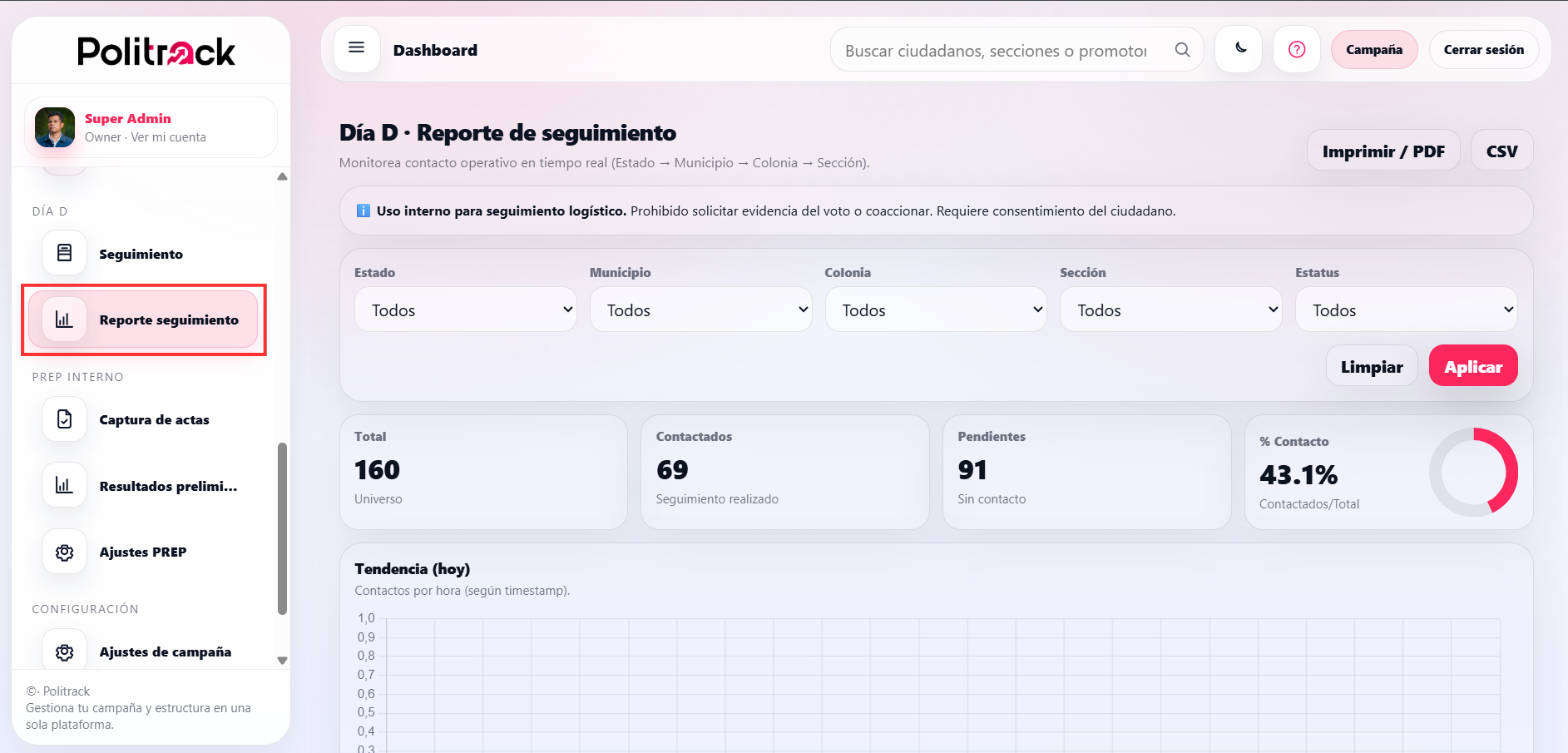This screenshot has height=753, width=1568.
Task: Click the Resultados preliminares bar-chart icon
Action: 64,485
